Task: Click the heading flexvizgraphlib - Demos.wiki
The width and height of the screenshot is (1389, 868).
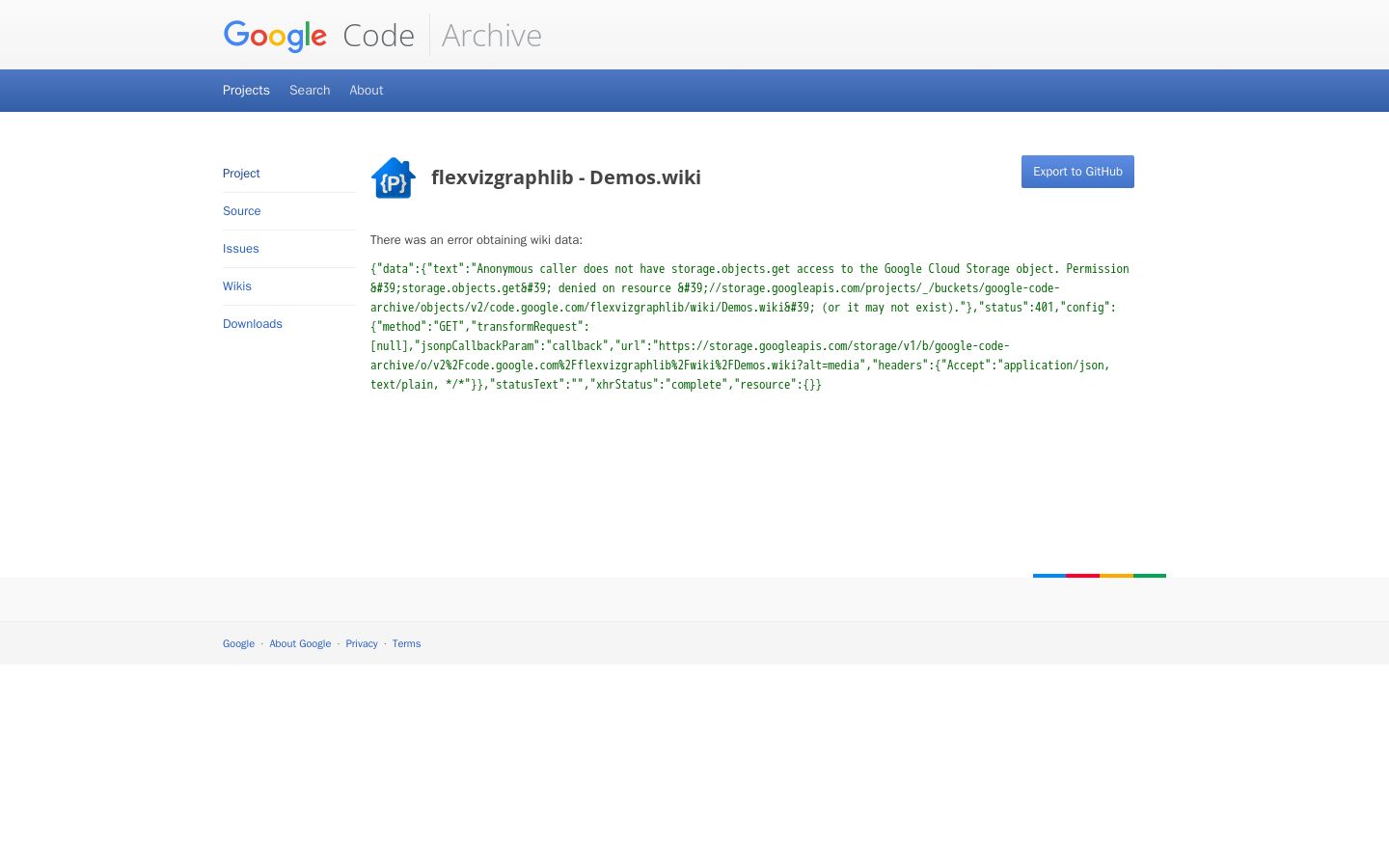Action: pos(566,177)
